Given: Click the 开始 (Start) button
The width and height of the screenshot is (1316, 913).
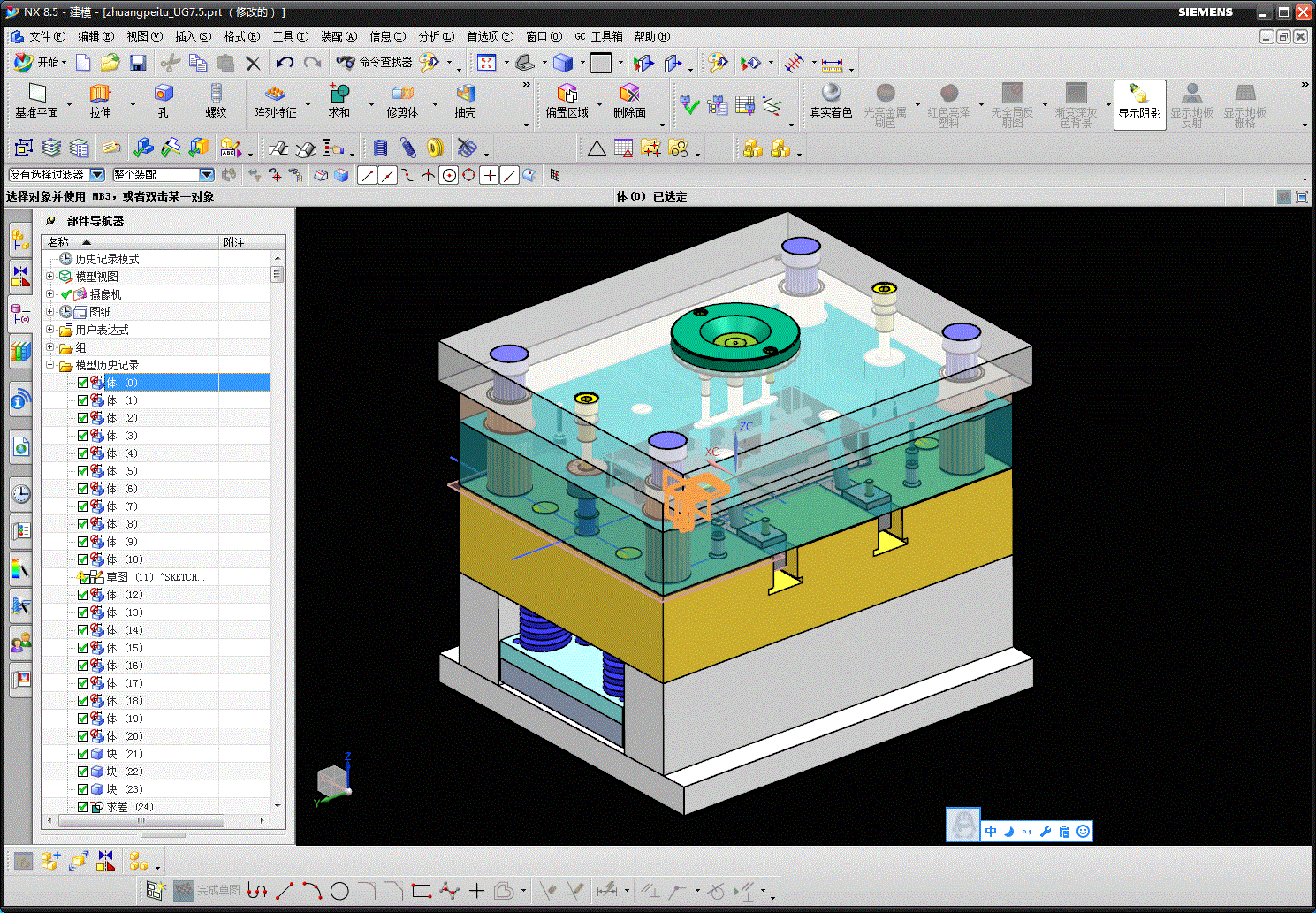Looking at the screenshot, I should click(x=41, y=63).
